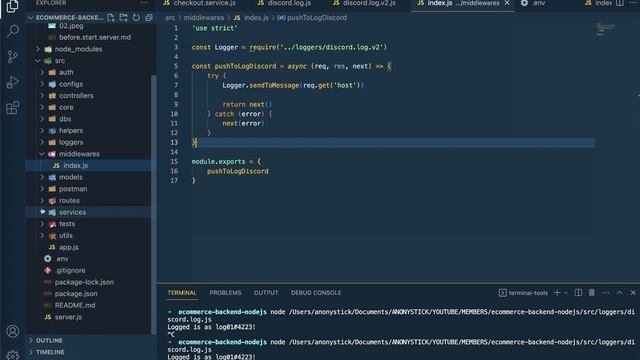The image size is (640, 360).
Task: Select the TERMINAL panel tab
Action: coord(182,293)
